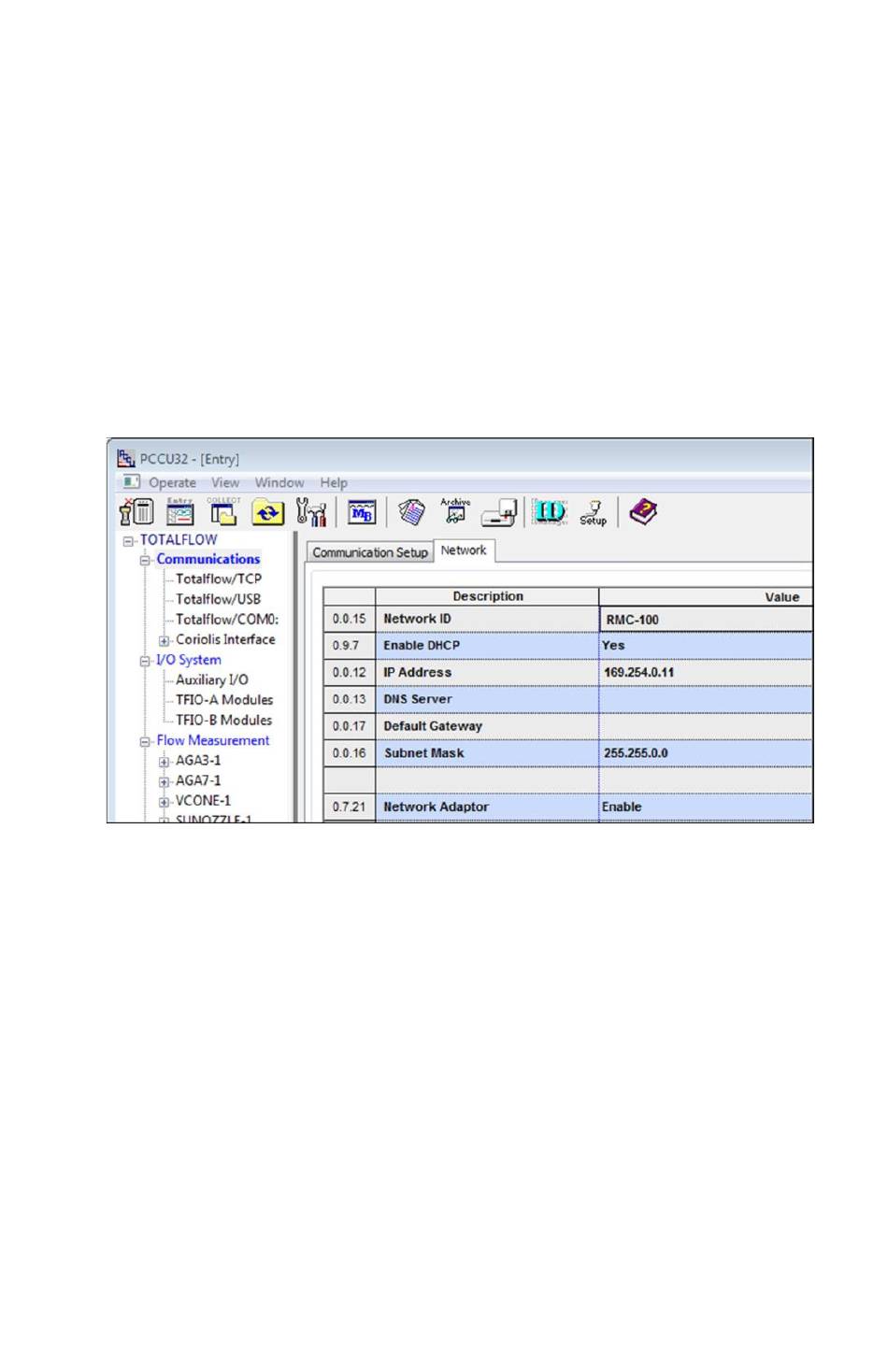Select the Network tab

coord(464,550)
